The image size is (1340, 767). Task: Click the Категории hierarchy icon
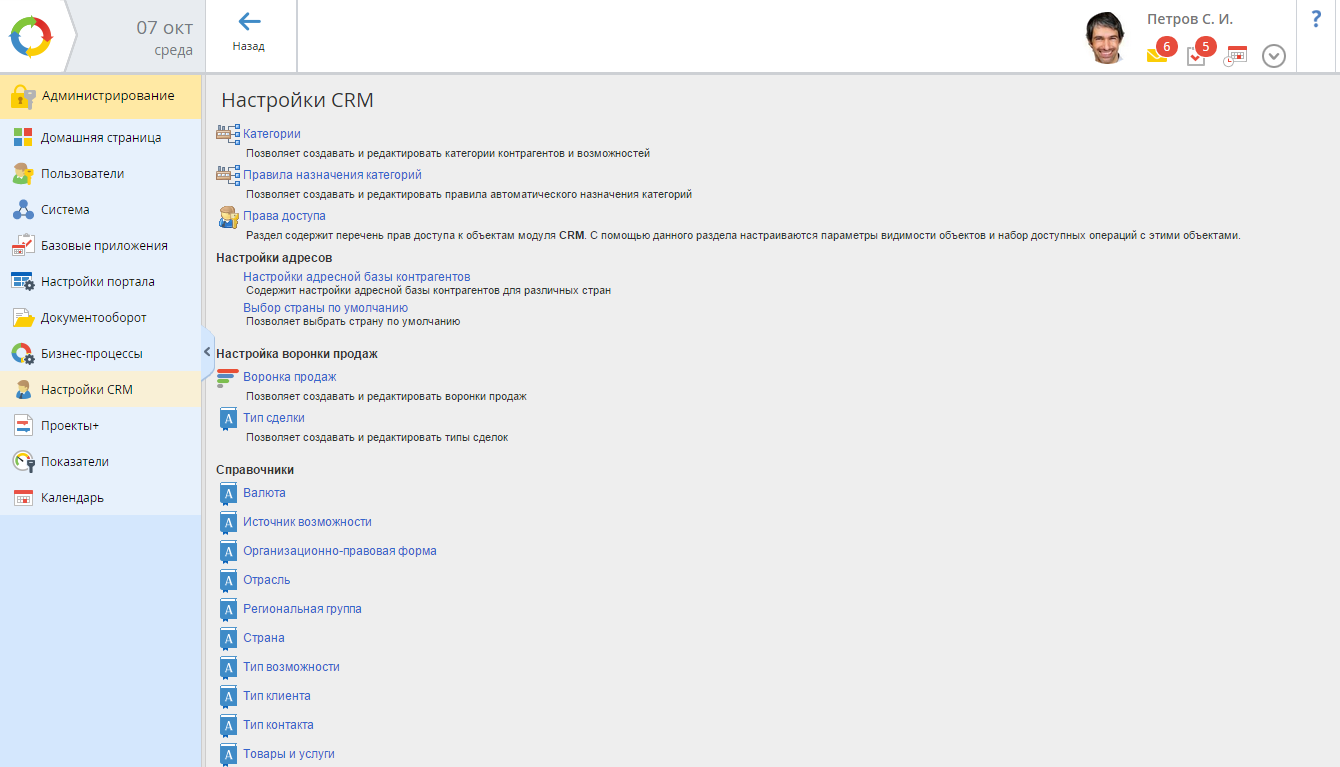click(228, 134)
